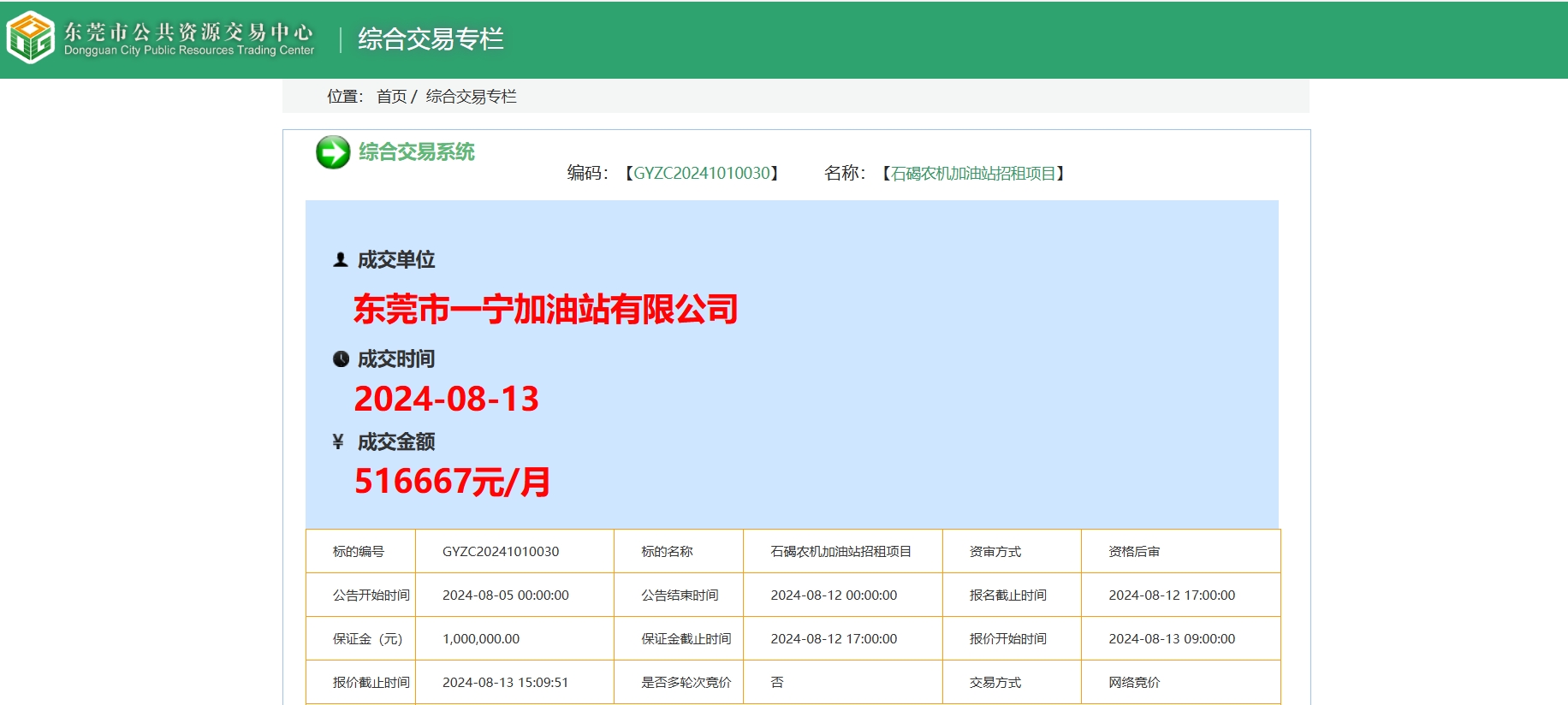Click the 资格后审 table cell
This screenshot has width=1568, height=705.
[1181, 552]
